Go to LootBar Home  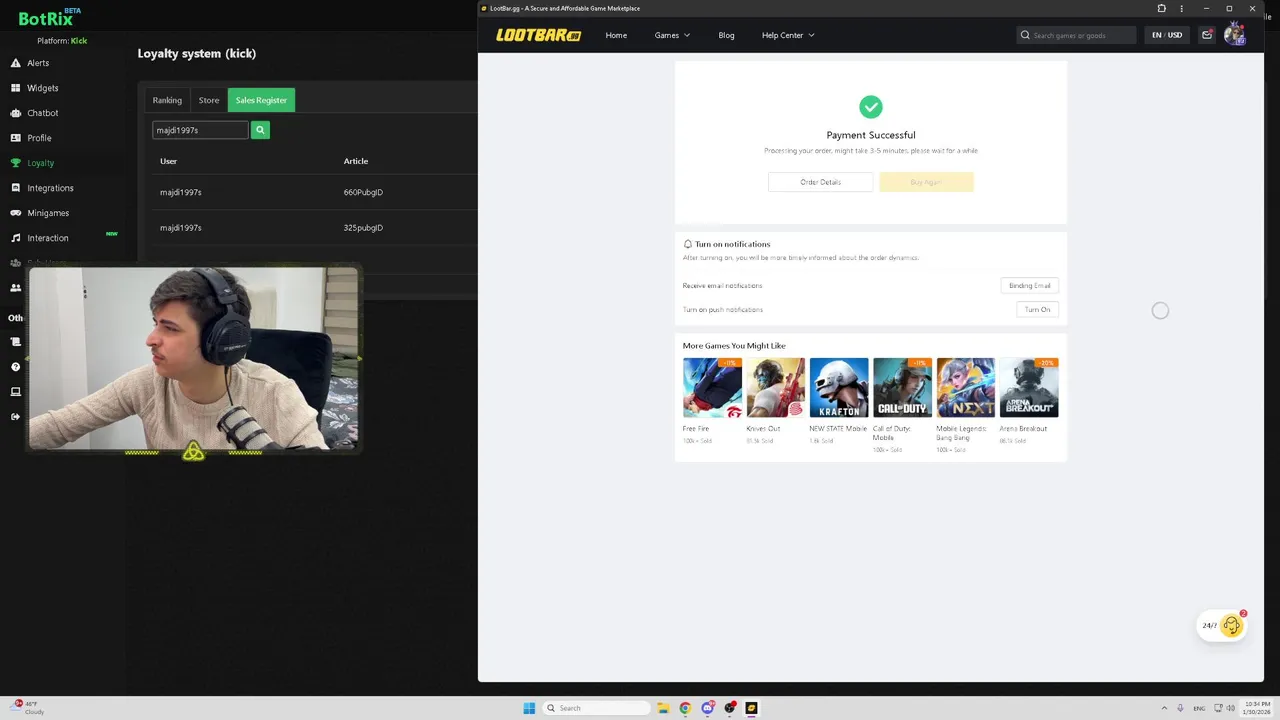(616, 35)
